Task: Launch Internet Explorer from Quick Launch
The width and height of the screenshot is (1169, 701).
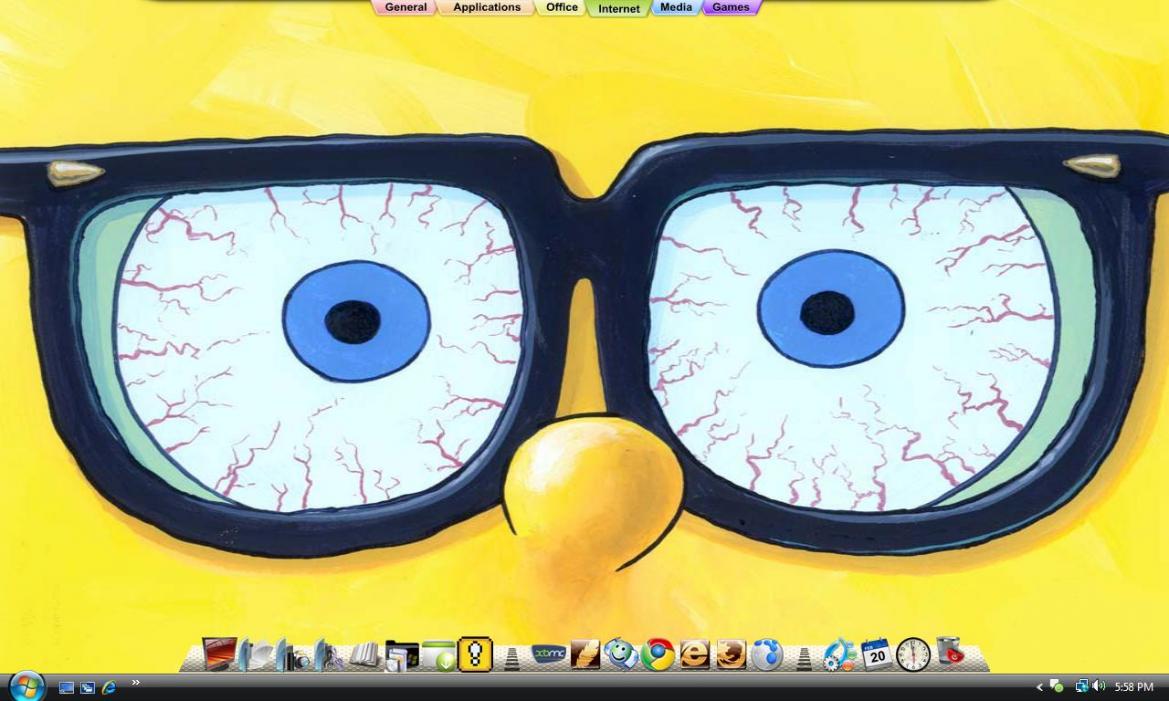Action: pyautogui.click(x=109, y=687)
